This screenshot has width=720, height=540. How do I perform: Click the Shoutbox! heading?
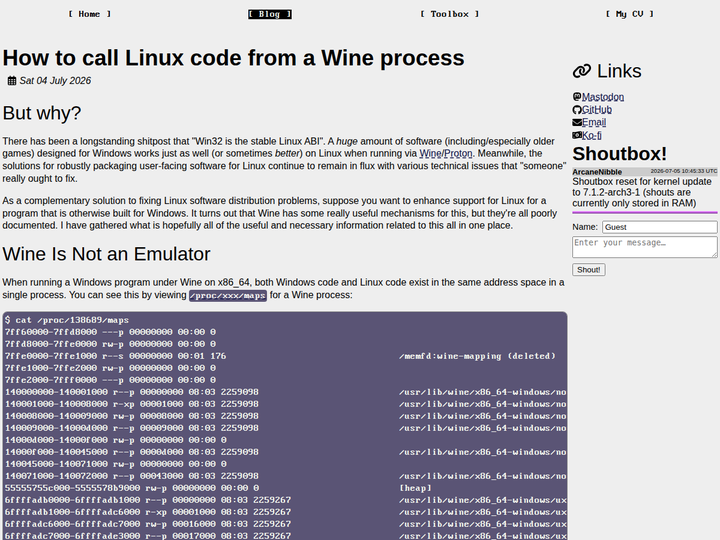point(619,154)
